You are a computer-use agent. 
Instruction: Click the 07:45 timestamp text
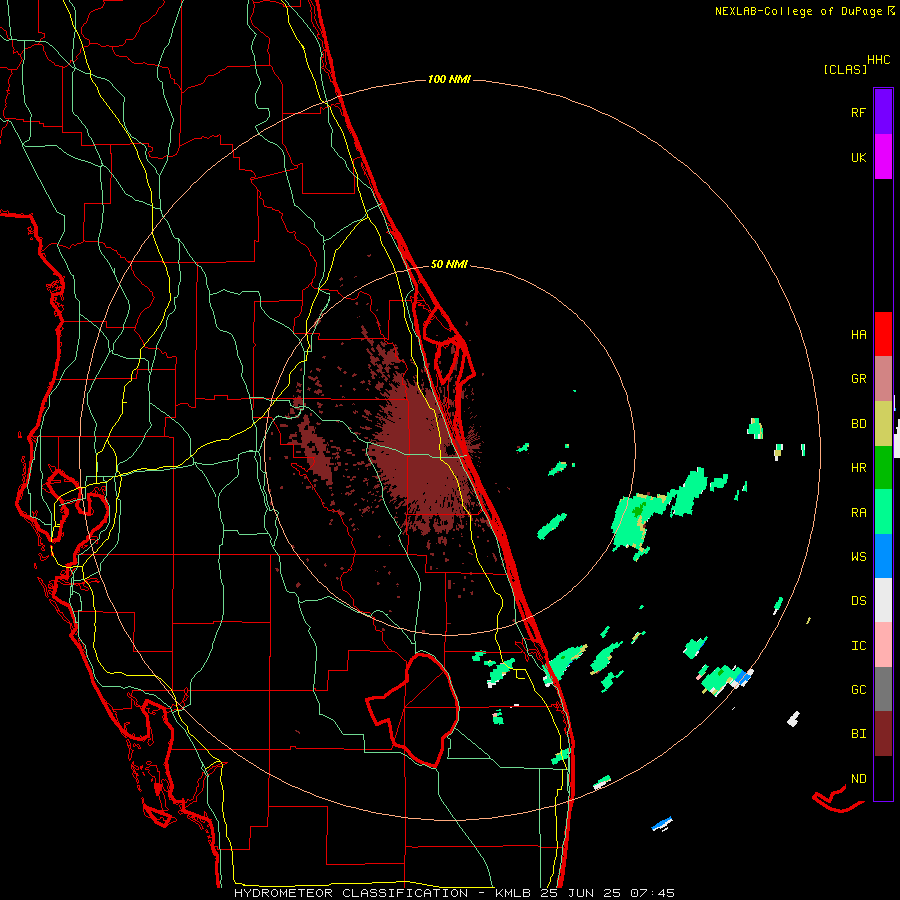coord(652,893)
